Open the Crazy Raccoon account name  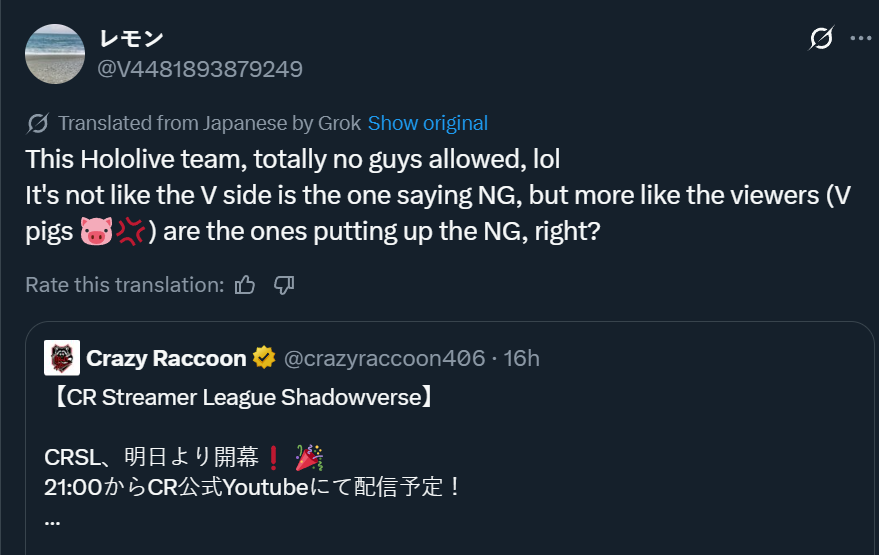166,358
